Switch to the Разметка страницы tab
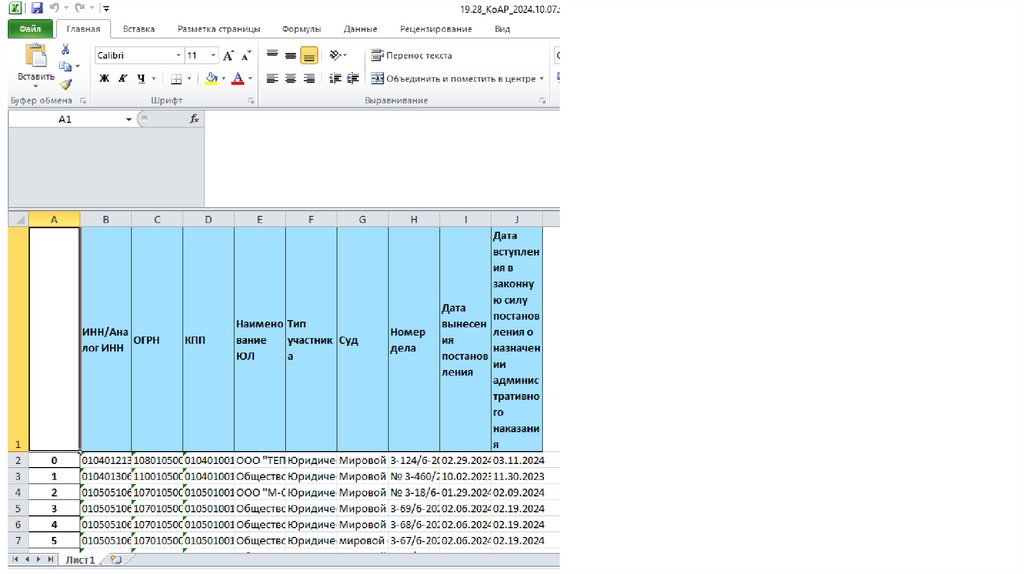 (219, 29)
